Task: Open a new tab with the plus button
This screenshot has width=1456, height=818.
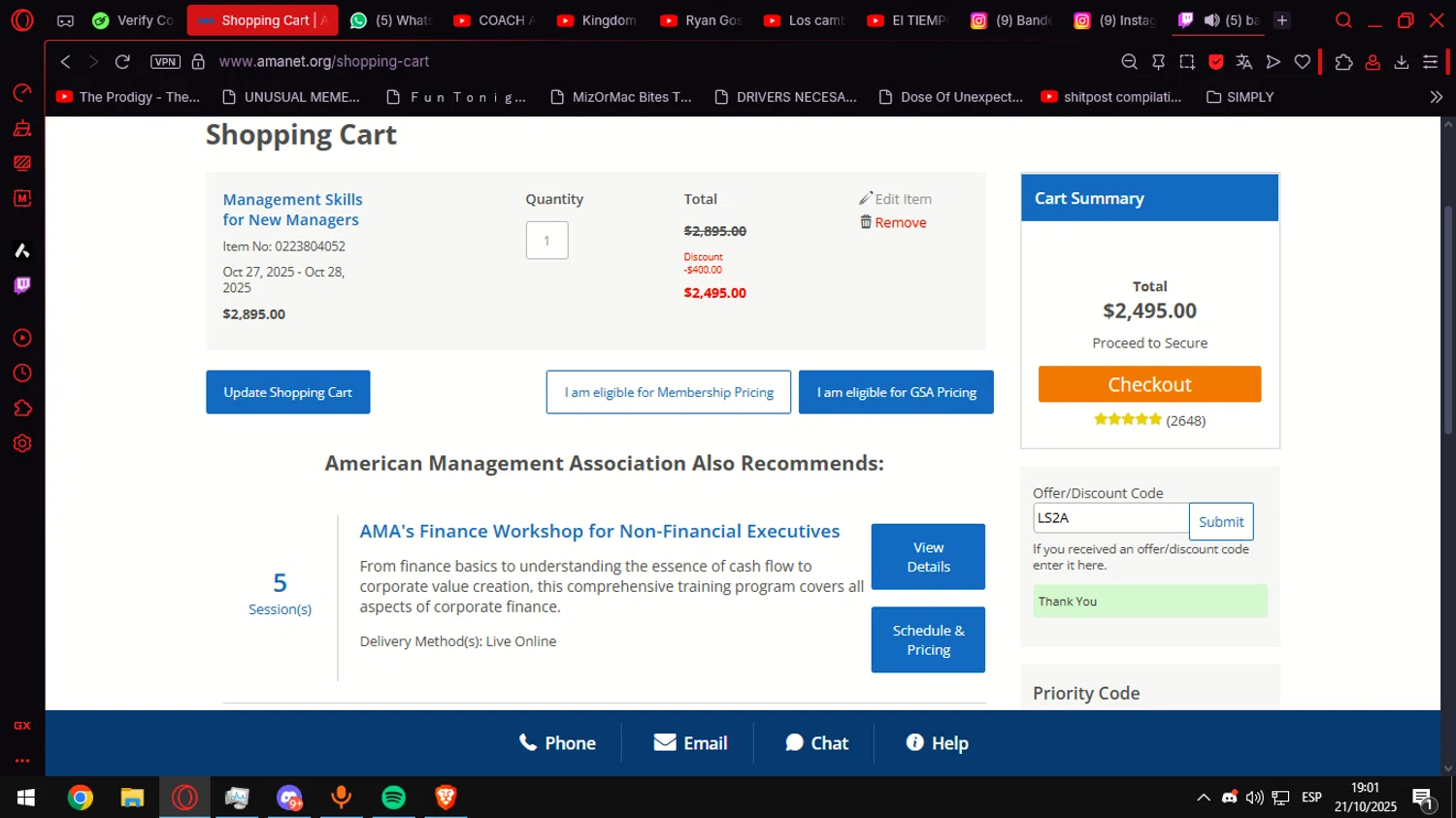Action: 1282,20
